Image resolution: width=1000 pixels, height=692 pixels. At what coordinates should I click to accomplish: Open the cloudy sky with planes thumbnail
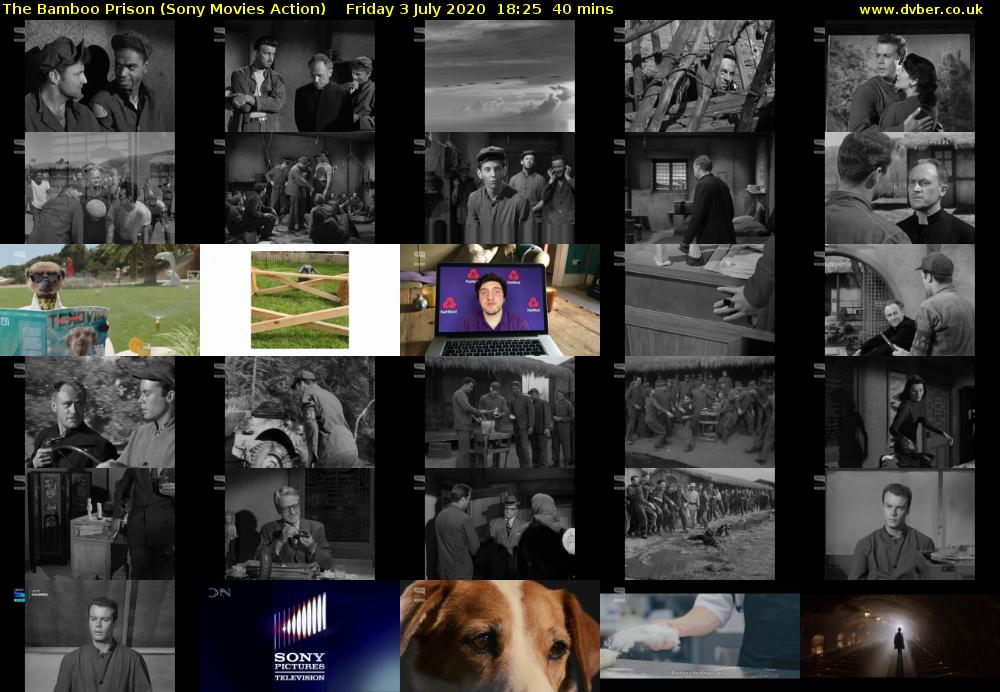500,76
